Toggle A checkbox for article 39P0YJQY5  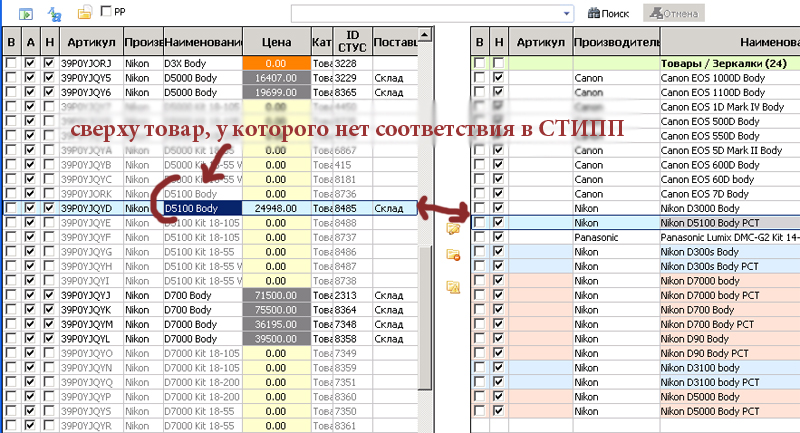[30, 78]
